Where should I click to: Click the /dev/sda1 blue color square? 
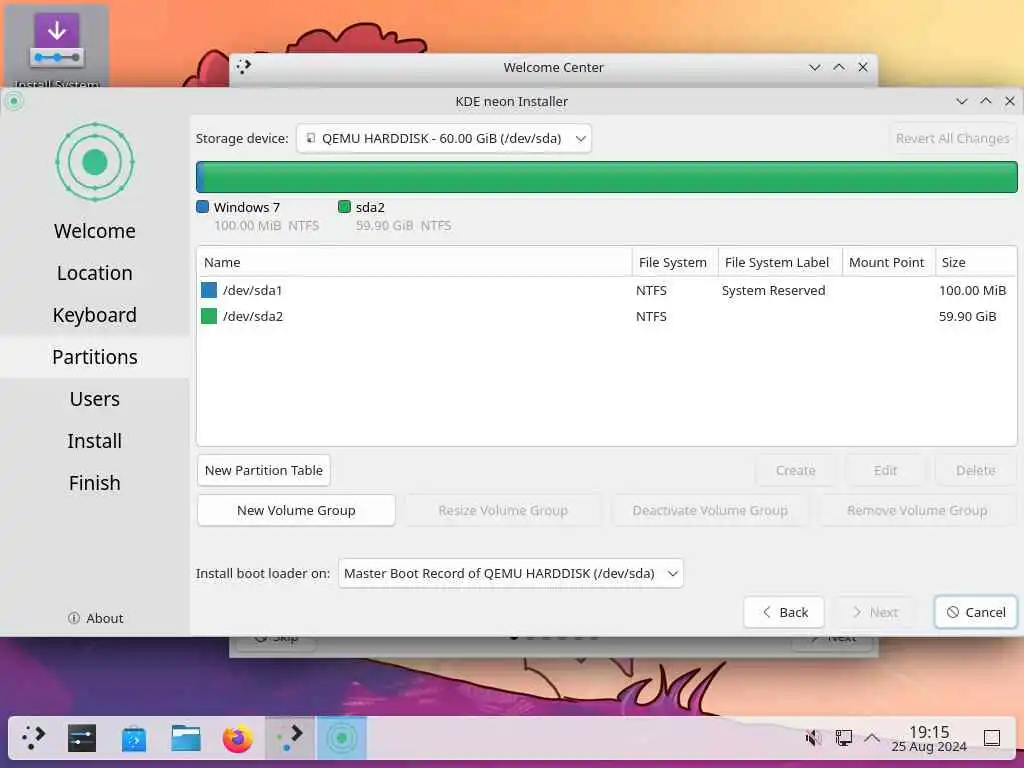tap(209, 290)
